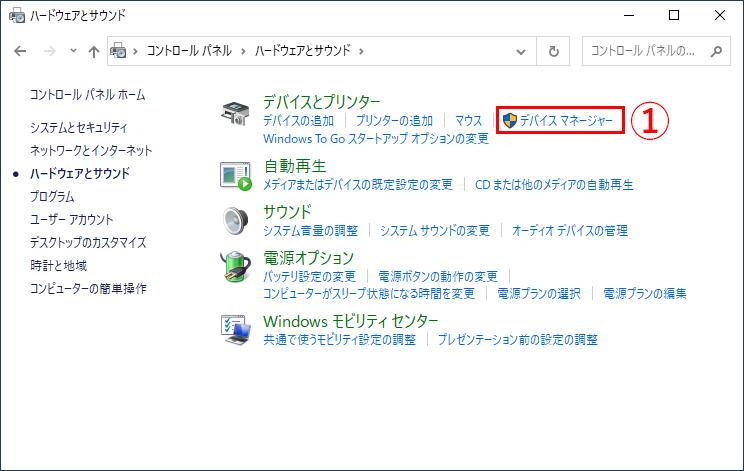Open コントロール パネル ホーム in sidebar
Viewport: 744px width, 471px height.
87,95
